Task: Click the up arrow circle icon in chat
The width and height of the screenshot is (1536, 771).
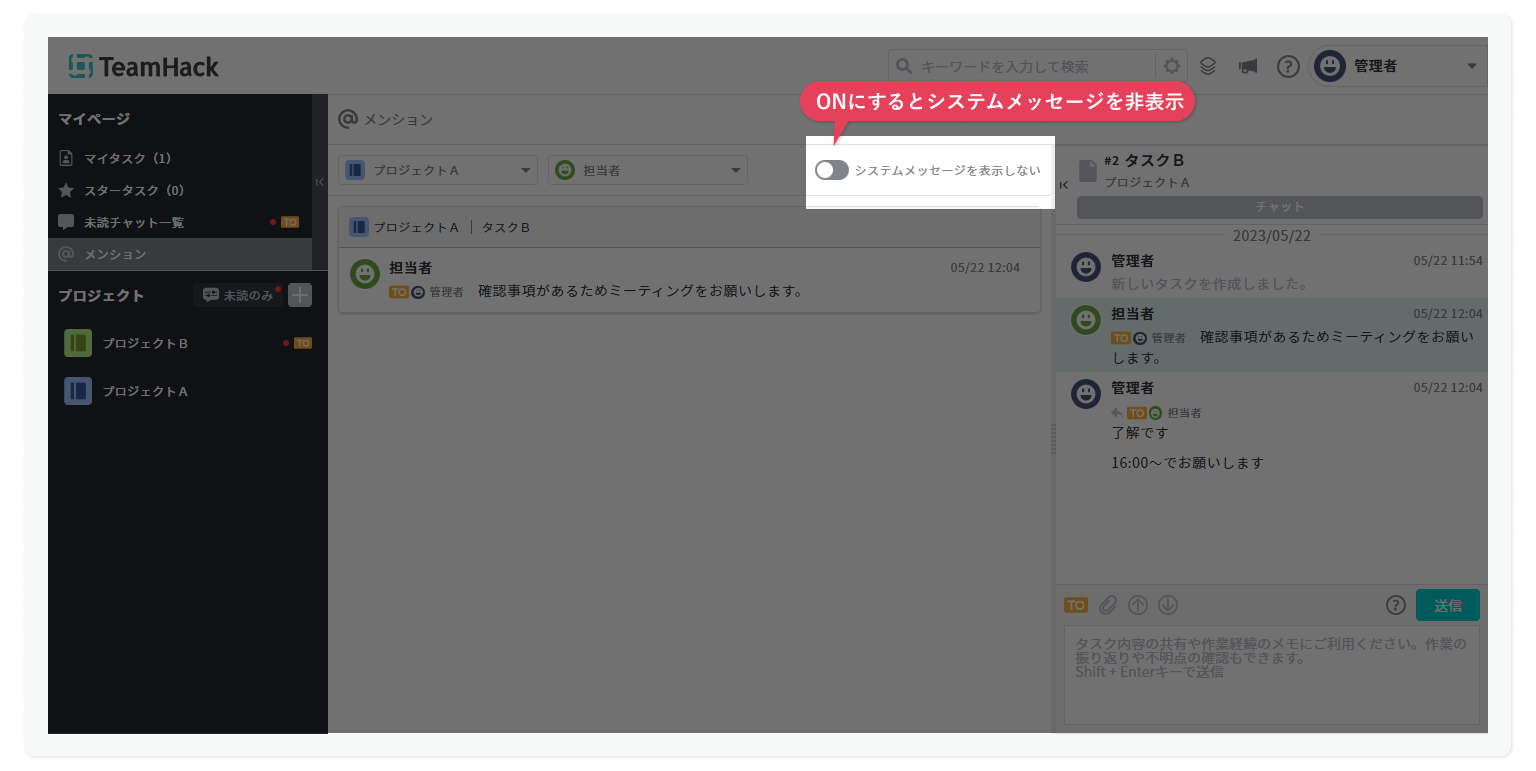Action: pos(1138,605)
